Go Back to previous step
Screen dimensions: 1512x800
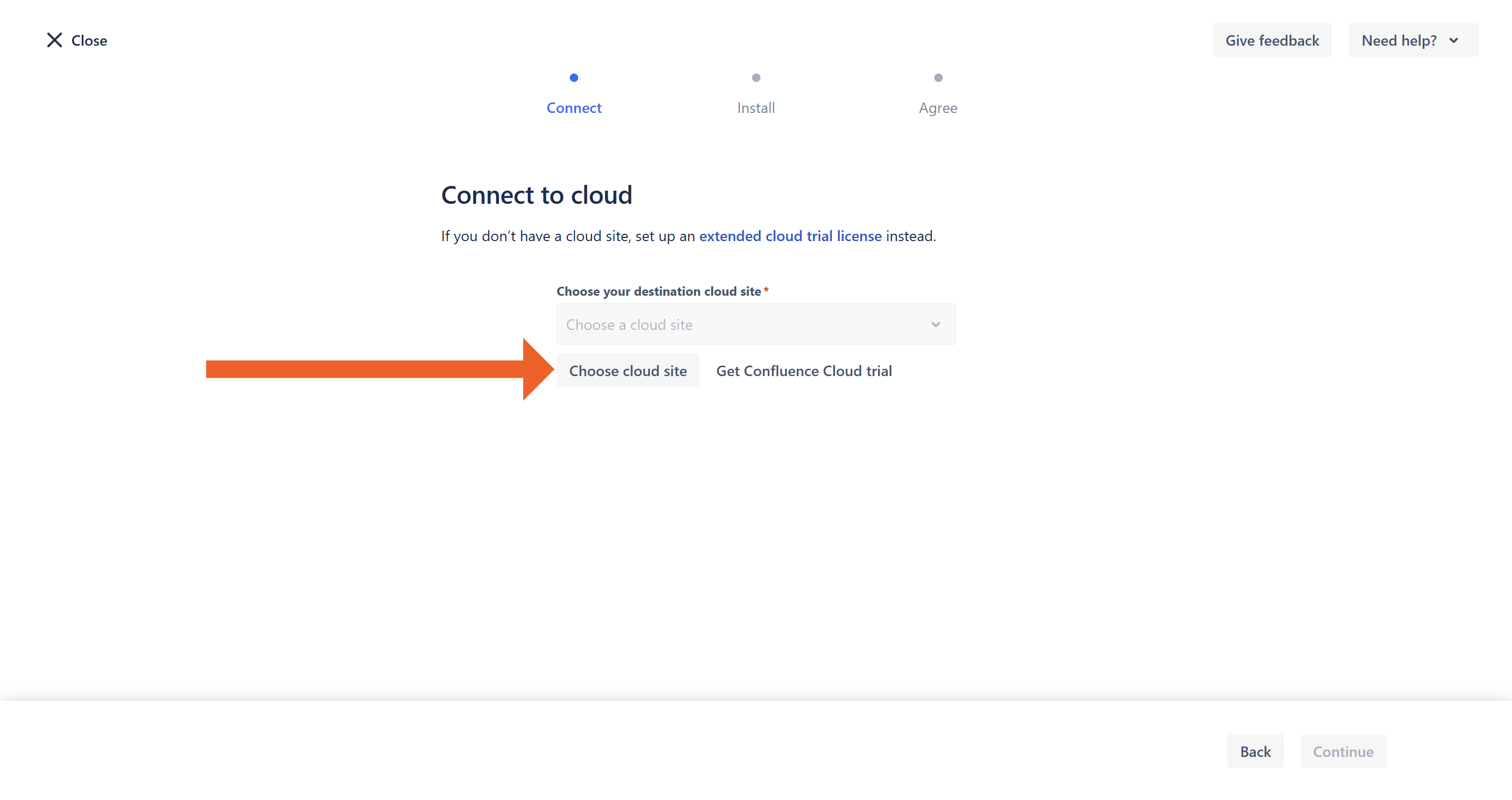coord(1255,751)
